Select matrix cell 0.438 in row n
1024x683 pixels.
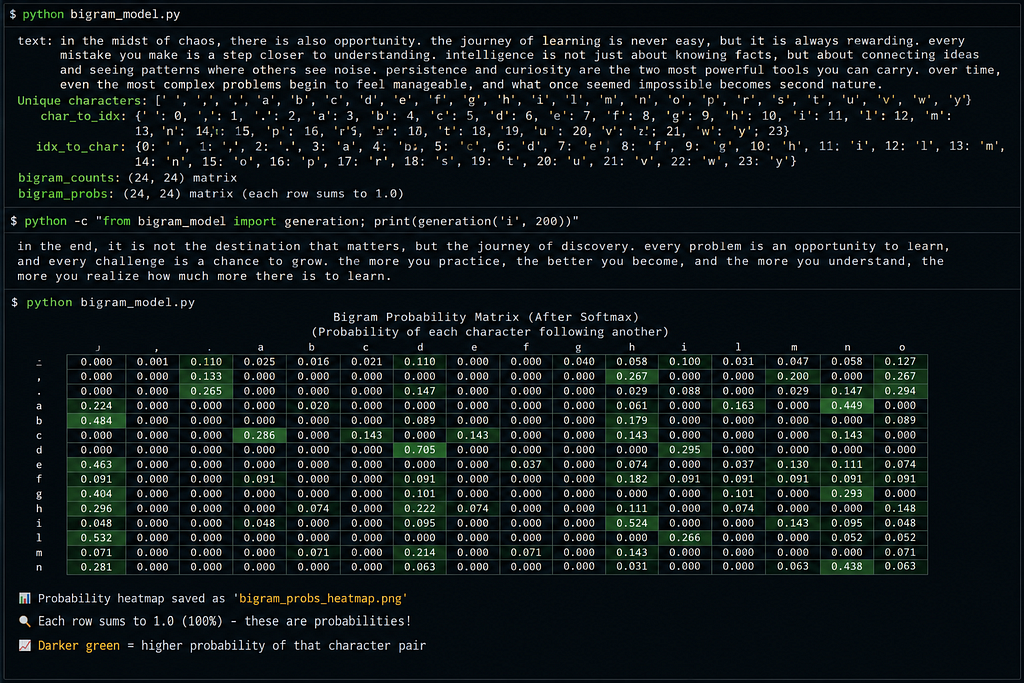(x=847, y=567)
